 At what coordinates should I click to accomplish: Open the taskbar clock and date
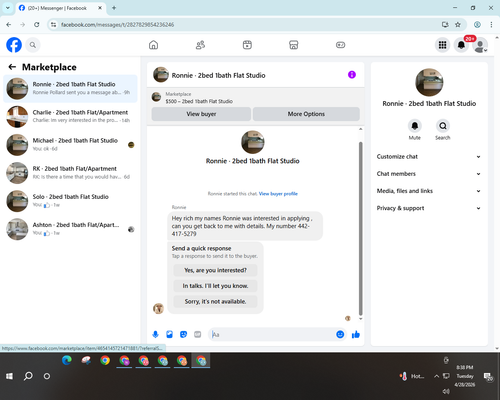465,376
